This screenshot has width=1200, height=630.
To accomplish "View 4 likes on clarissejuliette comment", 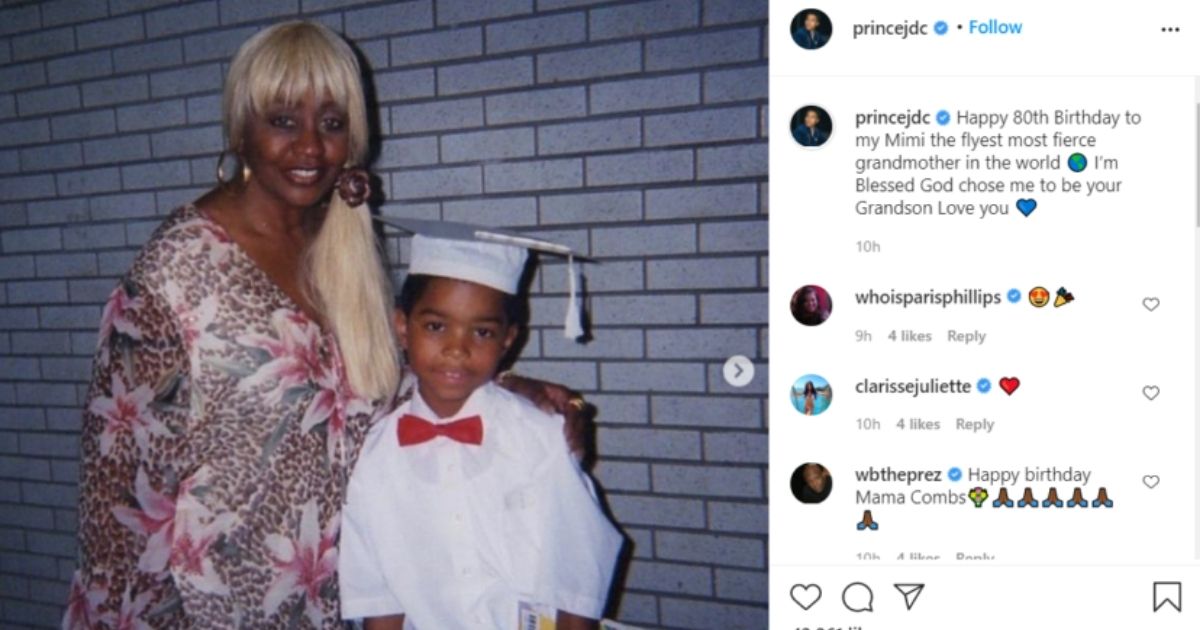I will tap(918, 424).
